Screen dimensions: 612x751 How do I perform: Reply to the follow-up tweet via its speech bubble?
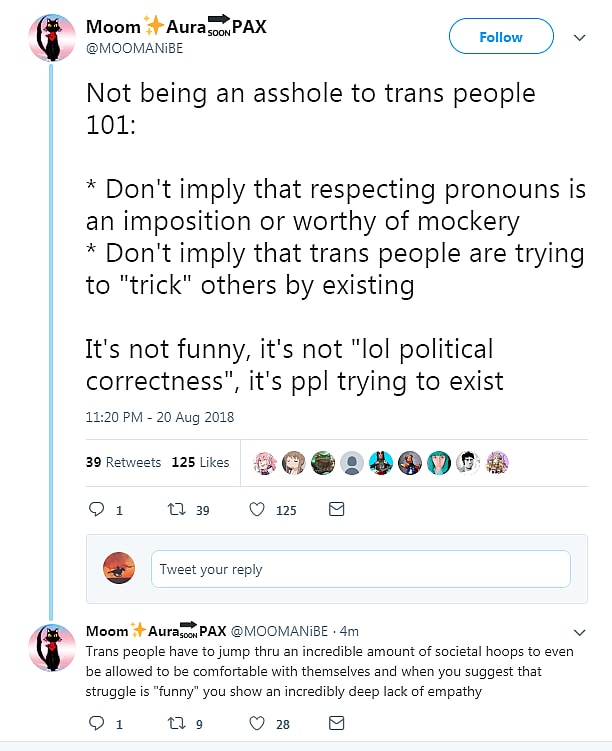[x=97, y=723]
